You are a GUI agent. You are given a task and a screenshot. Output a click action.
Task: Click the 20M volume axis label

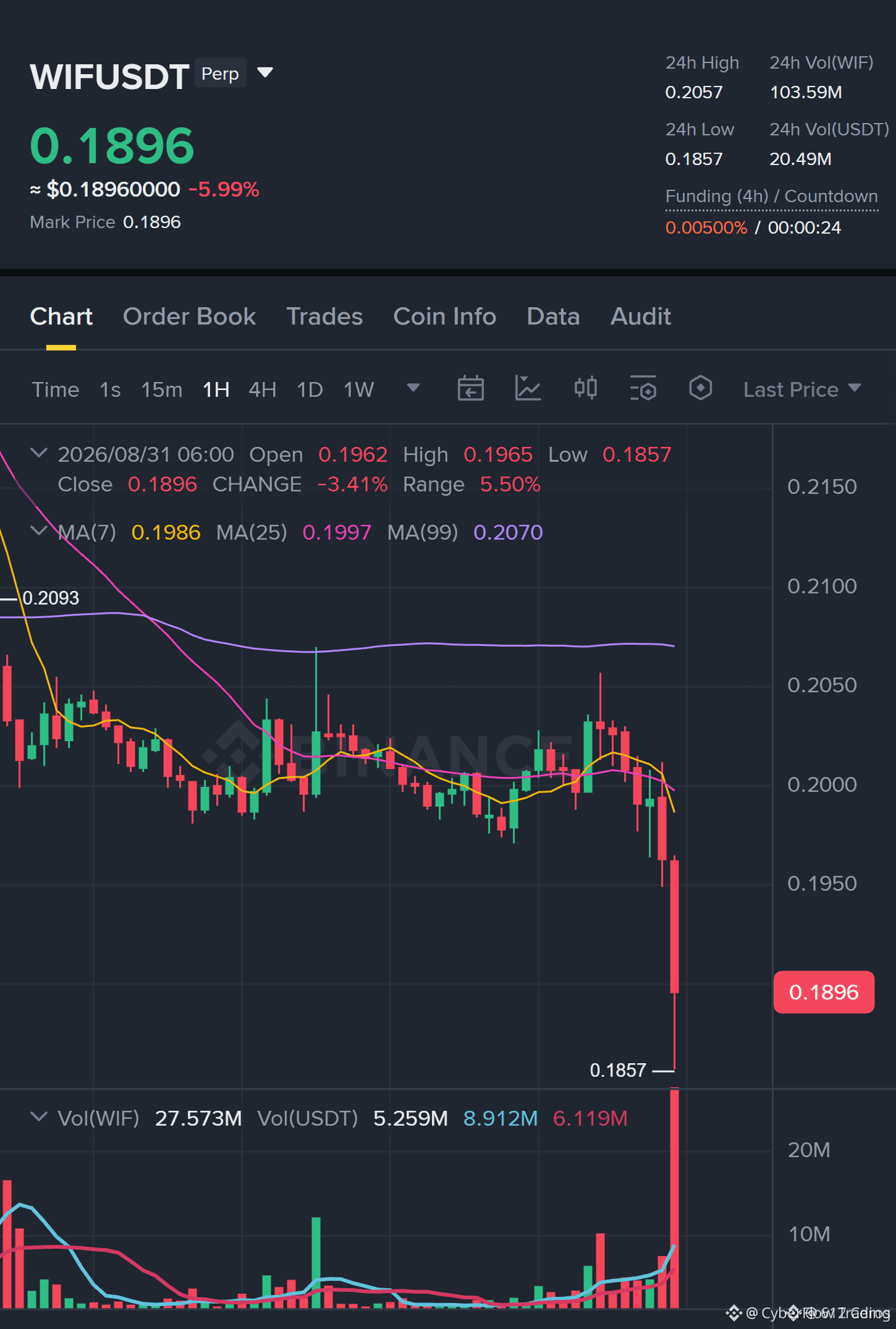(x=809, y=1150)
